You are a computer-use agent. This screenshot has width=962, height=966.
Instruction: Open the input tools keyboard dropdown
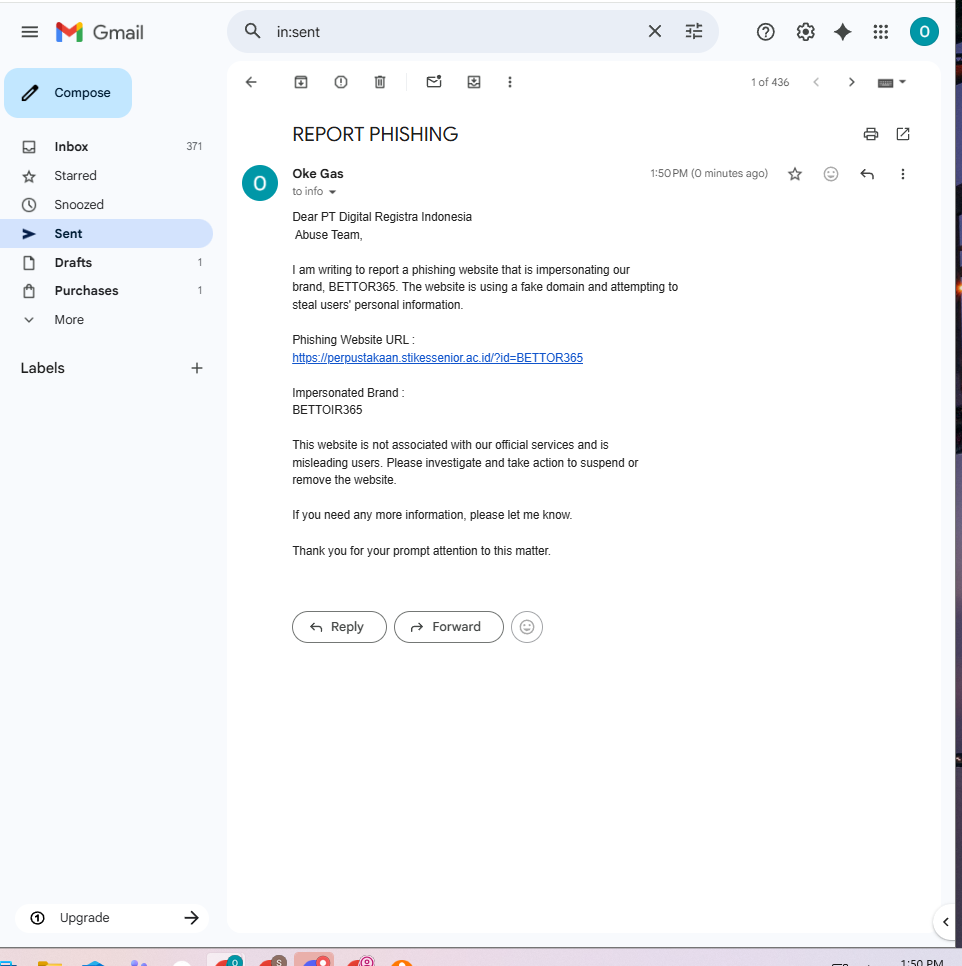click(891, 82)
